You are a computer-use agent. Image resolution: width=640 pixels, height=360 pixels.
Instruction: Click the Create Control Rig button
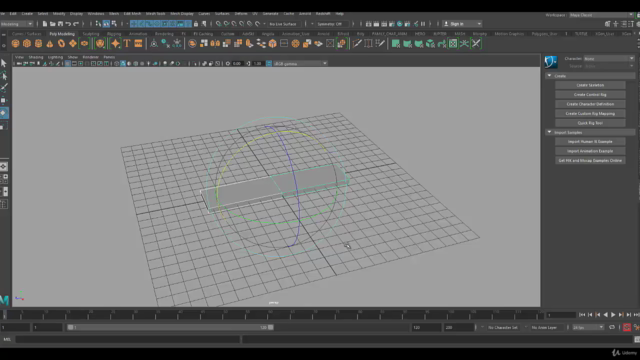point(590,95)
